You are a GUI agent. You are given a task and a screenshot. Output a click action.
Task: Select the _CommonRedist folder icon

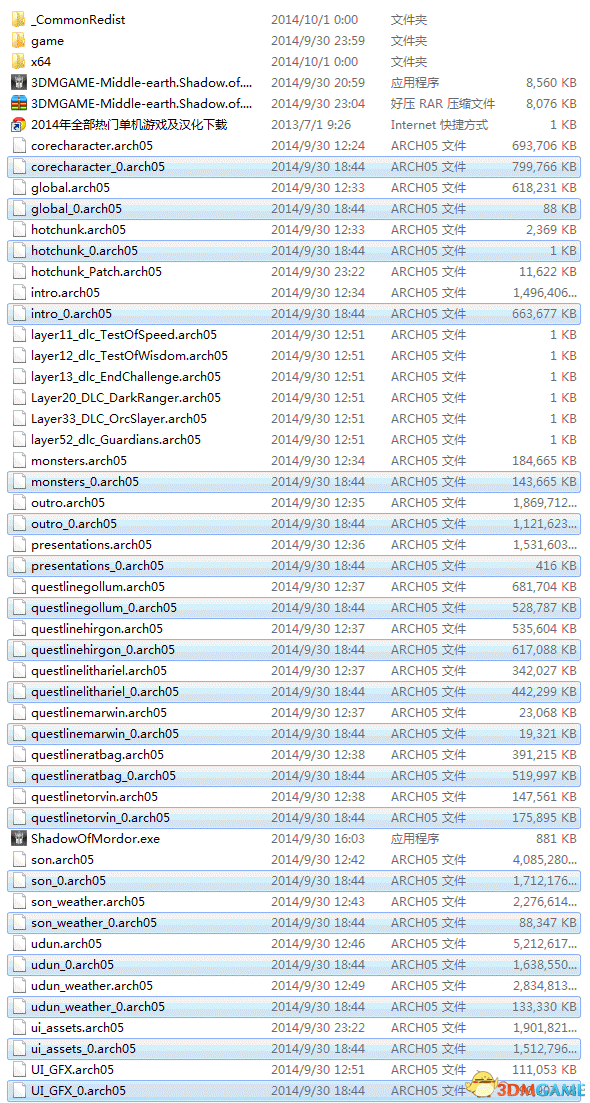[x=18, y=20]
